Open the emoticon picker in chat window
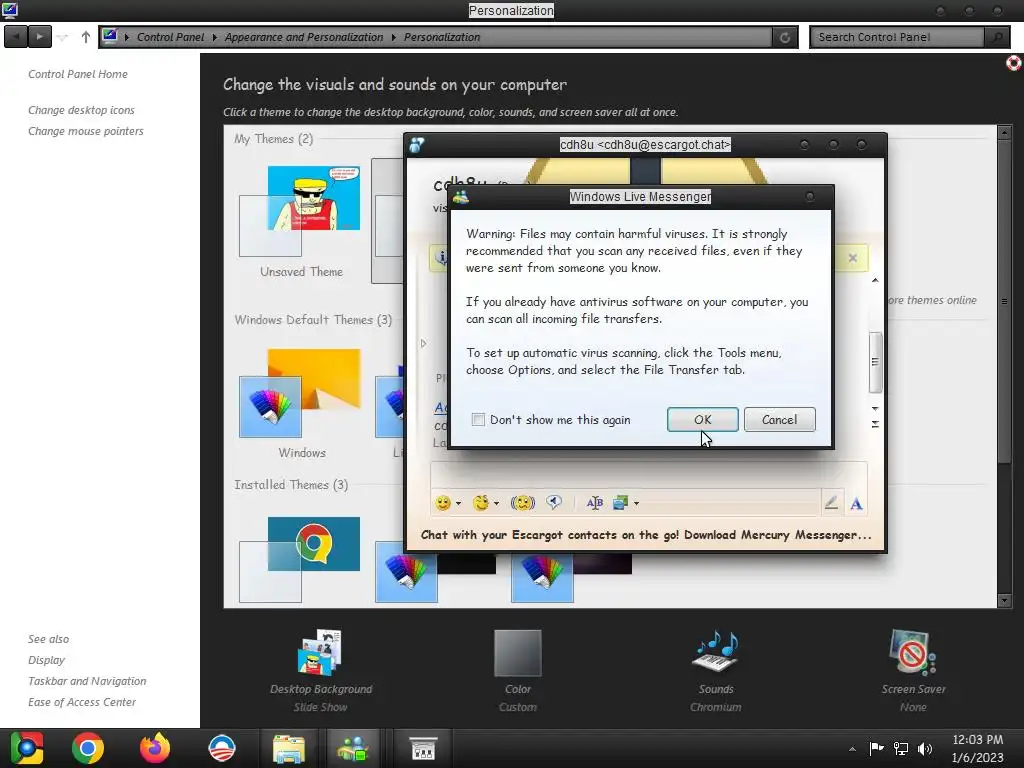This screenshot has height=768, width=1024. [443, 503]
